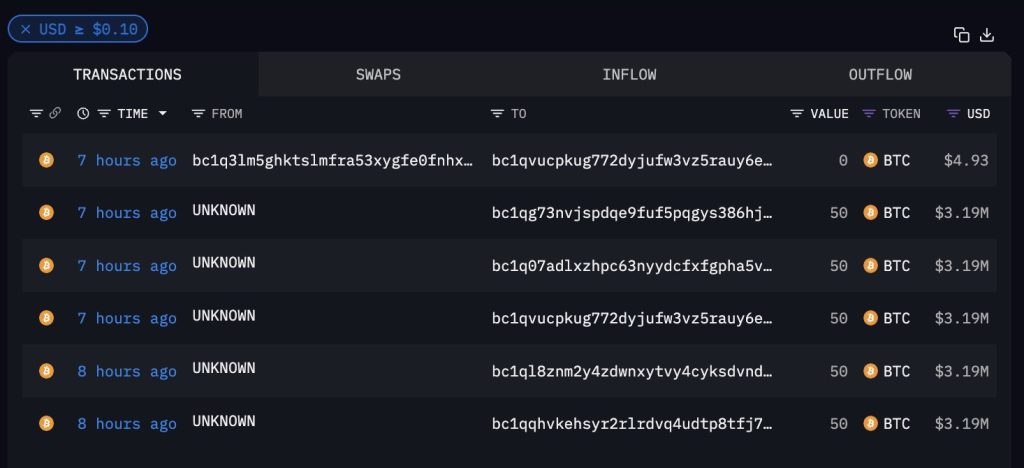Open sender address bc1q3lm5ghktslmfra53
The width and height of the screenshot is (1024, 468).
click(333, 161)
